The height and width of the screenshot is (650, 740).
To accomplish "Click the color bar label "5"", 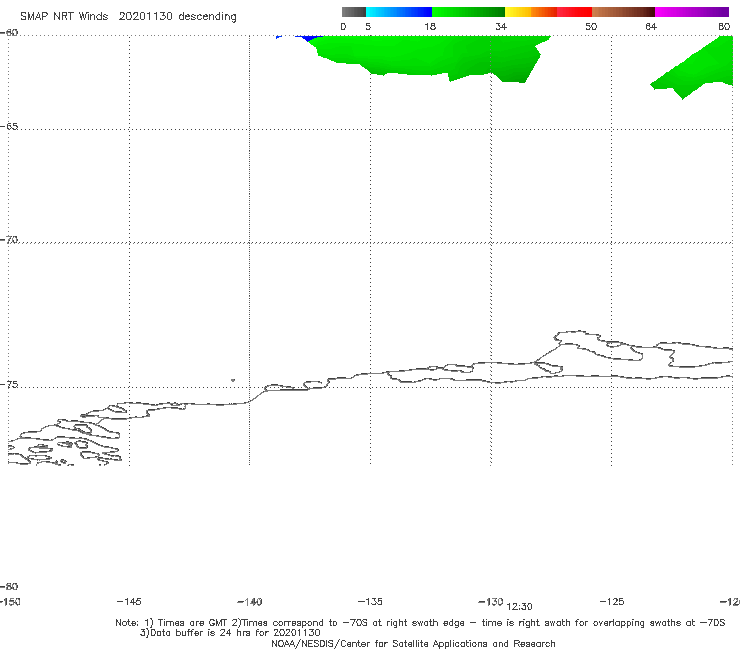I will 368,27.
